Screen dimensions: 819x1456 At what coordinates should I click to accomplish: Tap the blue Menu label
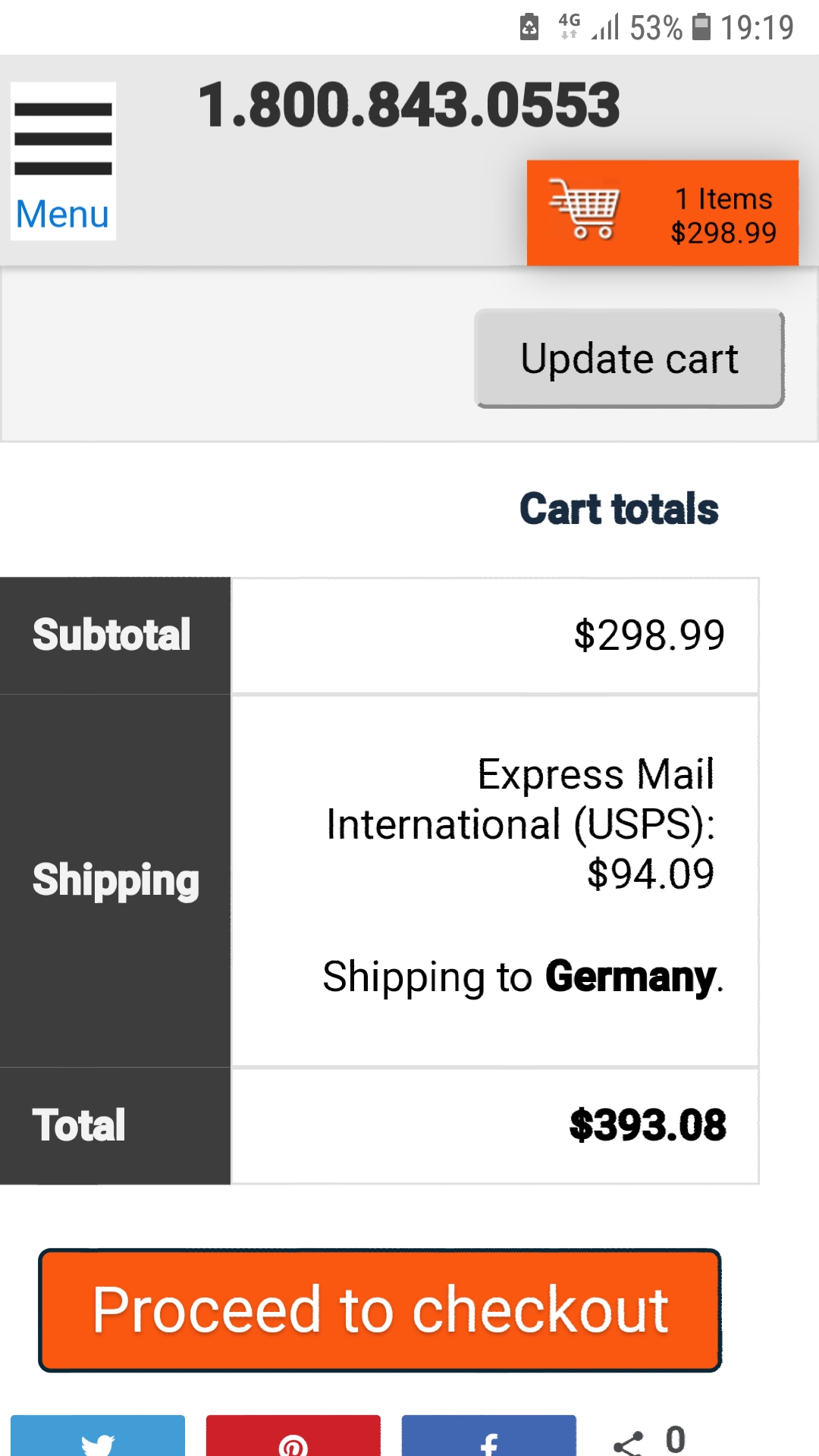pos(63,214)
